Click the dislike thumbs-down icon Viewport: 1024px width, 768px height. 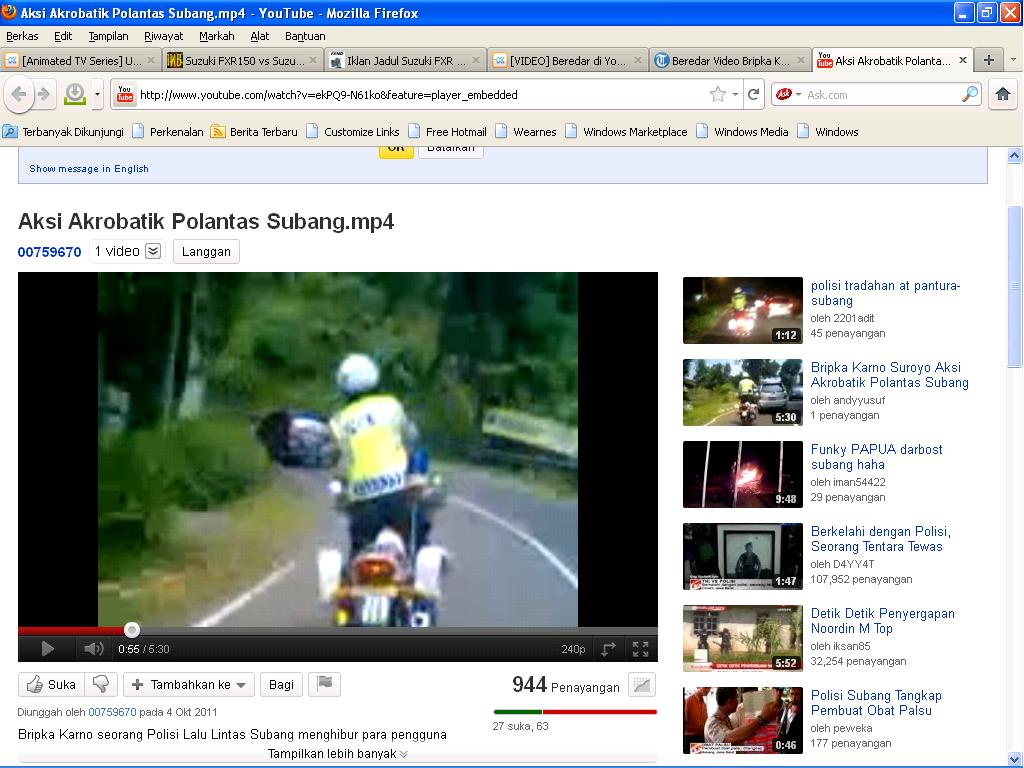pos(100,684)
